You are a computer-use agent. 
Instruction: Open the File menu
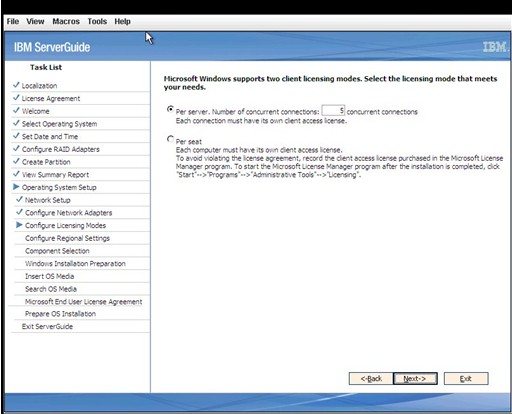tap(13, 21)
